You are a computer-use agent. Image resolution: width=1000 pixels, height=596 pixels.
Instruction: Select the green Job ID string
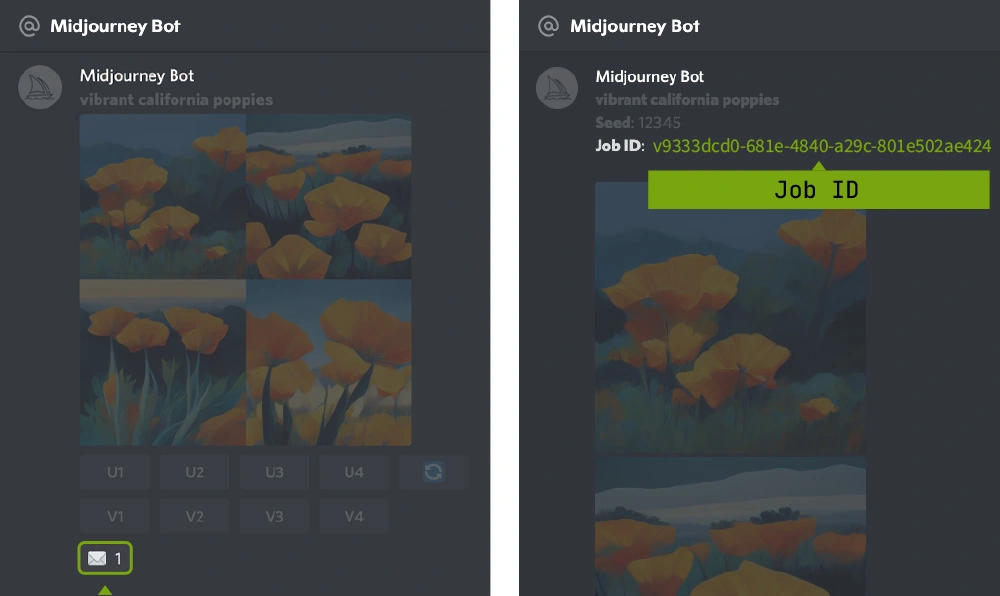821,146
